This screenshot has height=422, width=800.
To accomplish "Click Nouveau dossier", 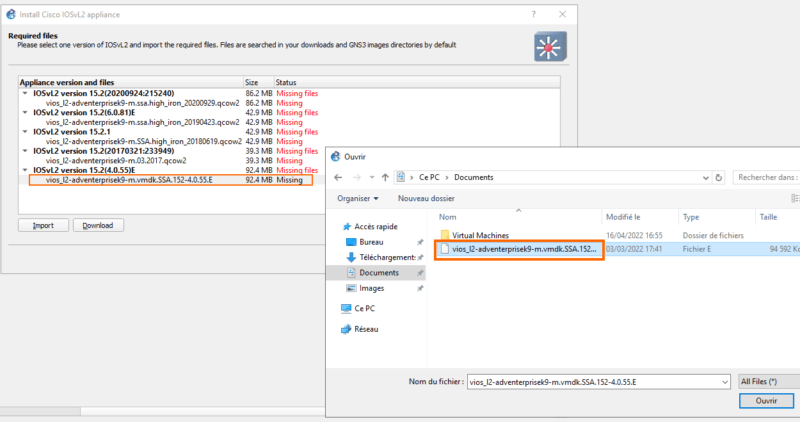I will pos(426,198).
